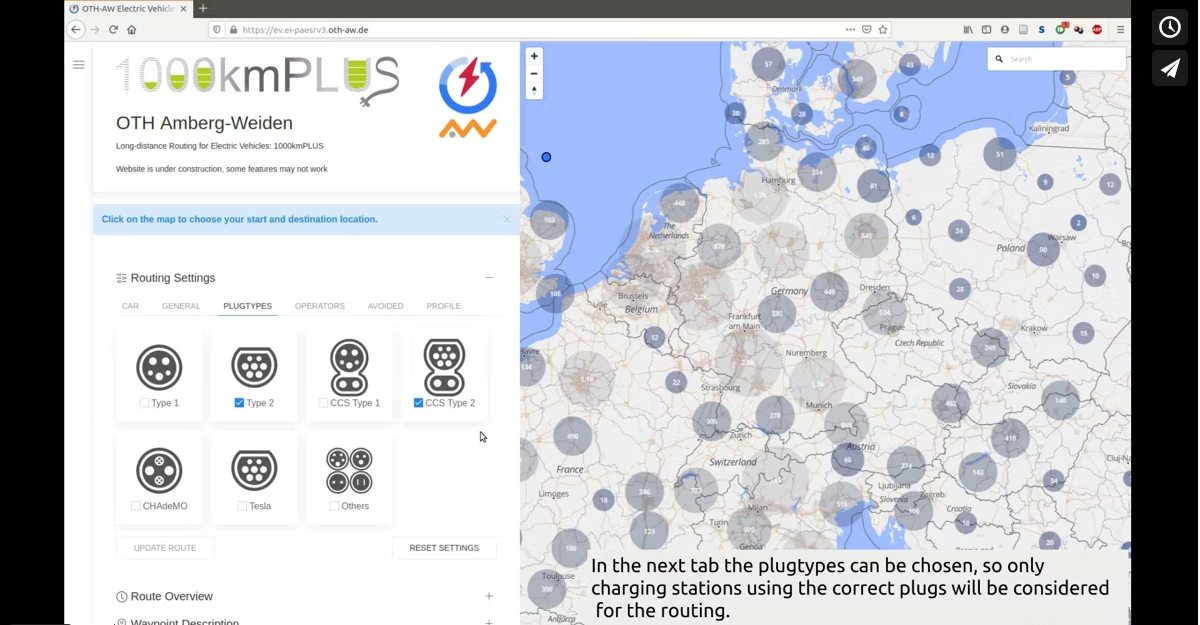Screen dimensions: 1200x625
Task: Click the Routing Settings sliders icon
Action: (x=121, y=277)
